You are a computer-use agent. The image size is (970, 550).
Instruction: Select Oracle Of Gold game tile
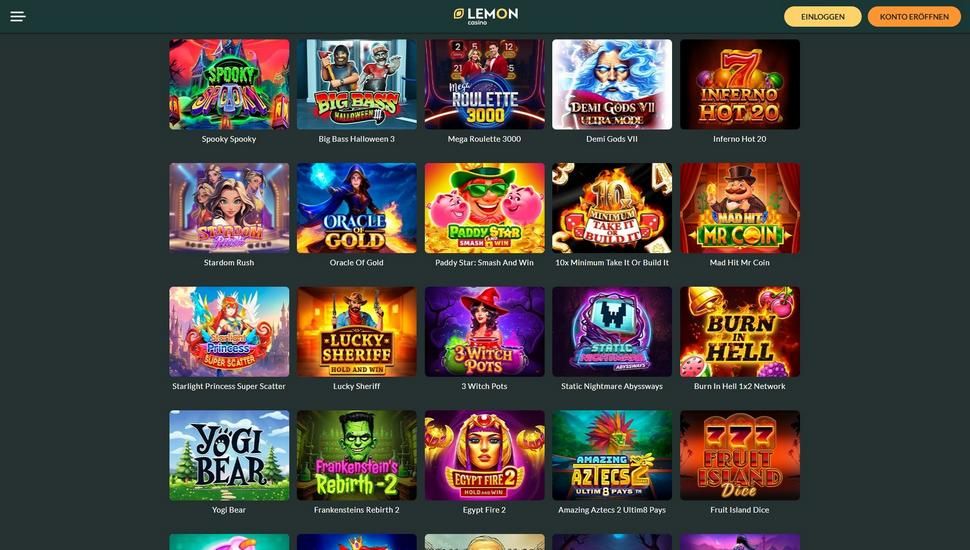[356, 208]
